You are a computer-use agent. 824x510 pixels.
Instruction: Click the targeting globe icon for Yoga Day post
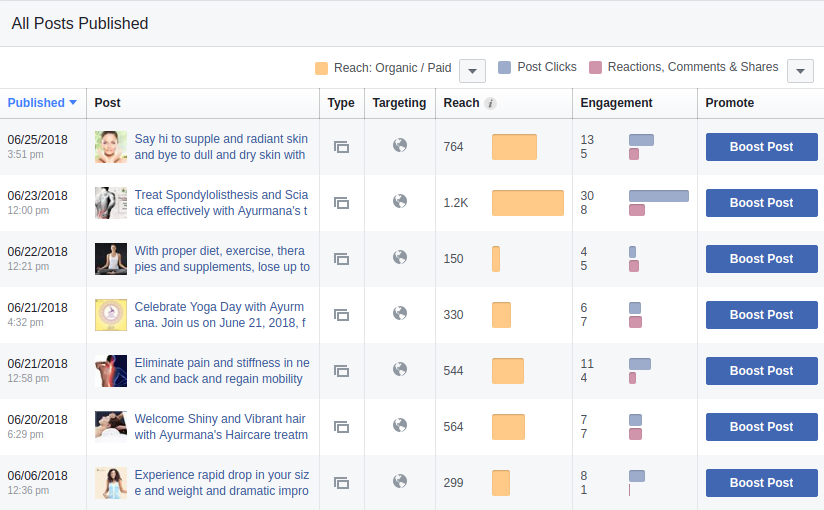point(400,314)
